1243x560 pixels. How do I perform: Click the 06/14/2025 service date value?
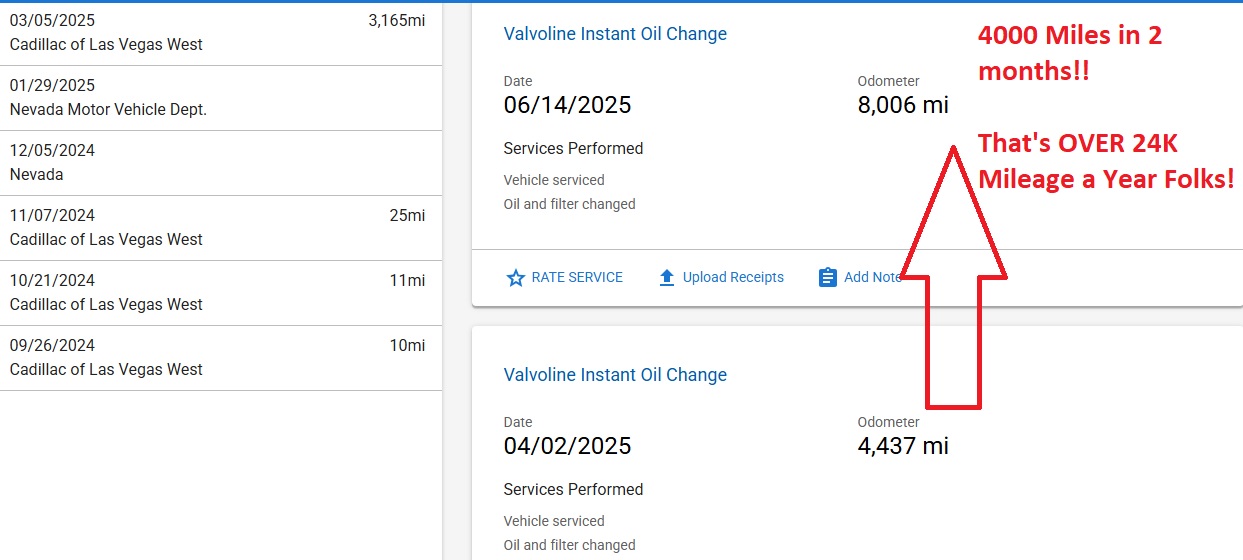tap(567, 105)
